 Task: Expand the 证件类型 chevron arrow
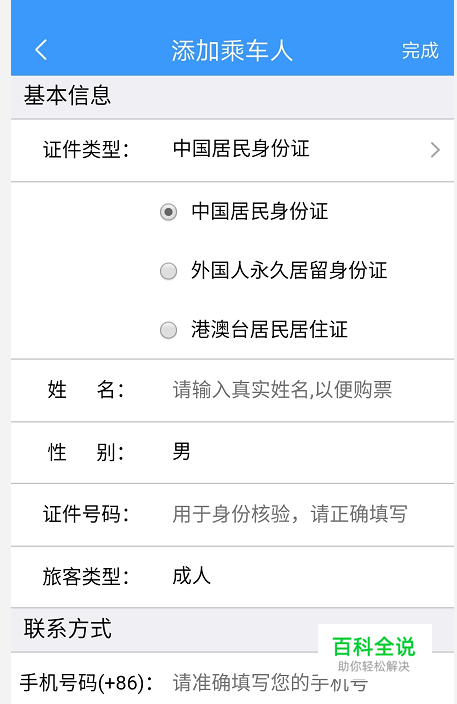[x=435, y=150]
